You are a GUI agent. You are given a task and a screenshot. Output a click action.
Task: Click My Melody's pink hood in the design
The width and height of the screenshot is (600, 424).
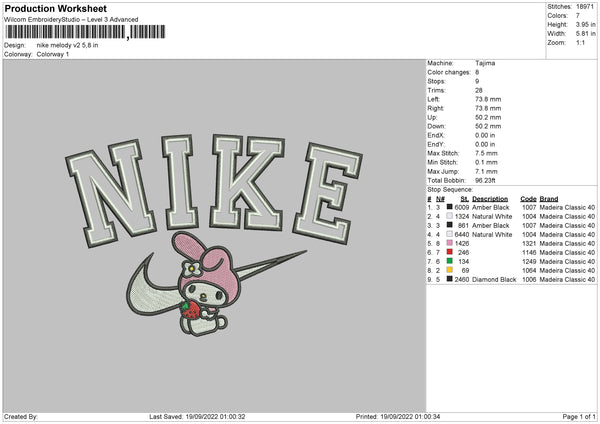click(209, 264)
